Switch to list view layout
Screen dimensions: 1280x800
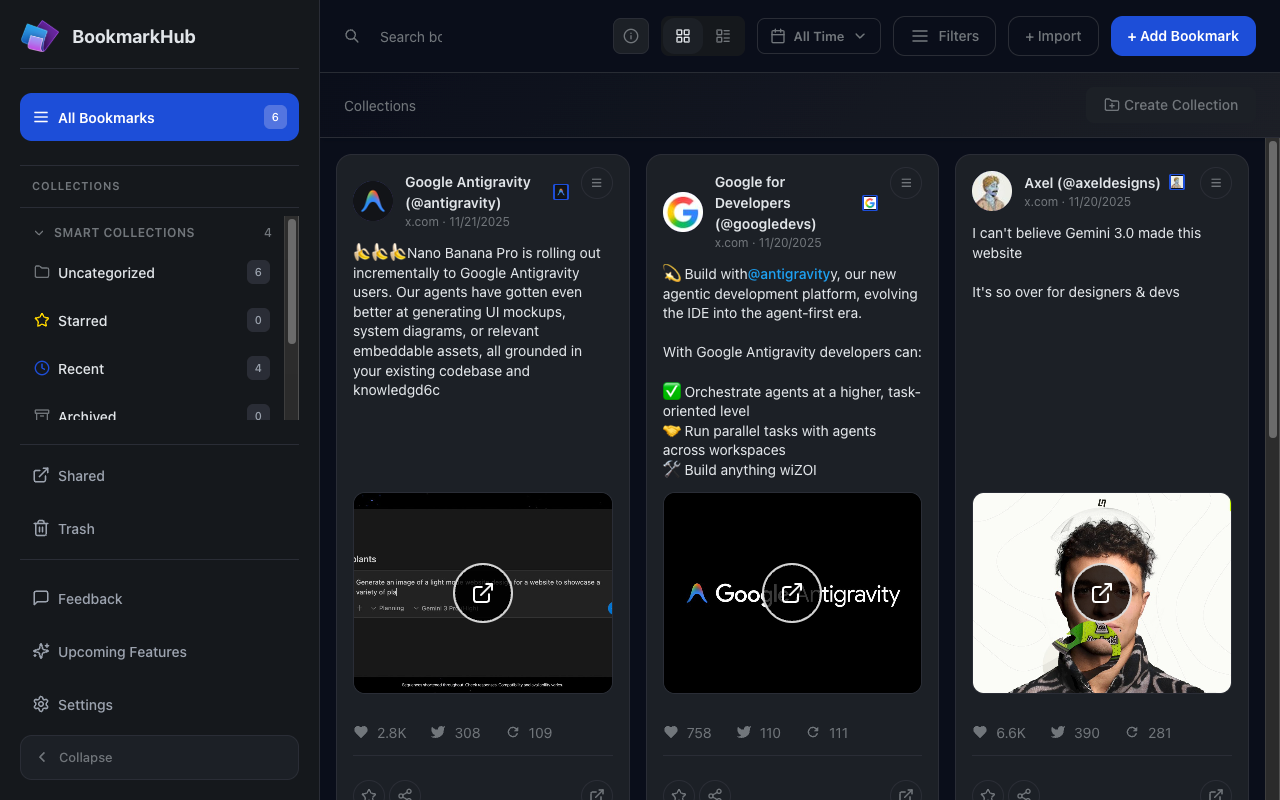coord(723,36)
